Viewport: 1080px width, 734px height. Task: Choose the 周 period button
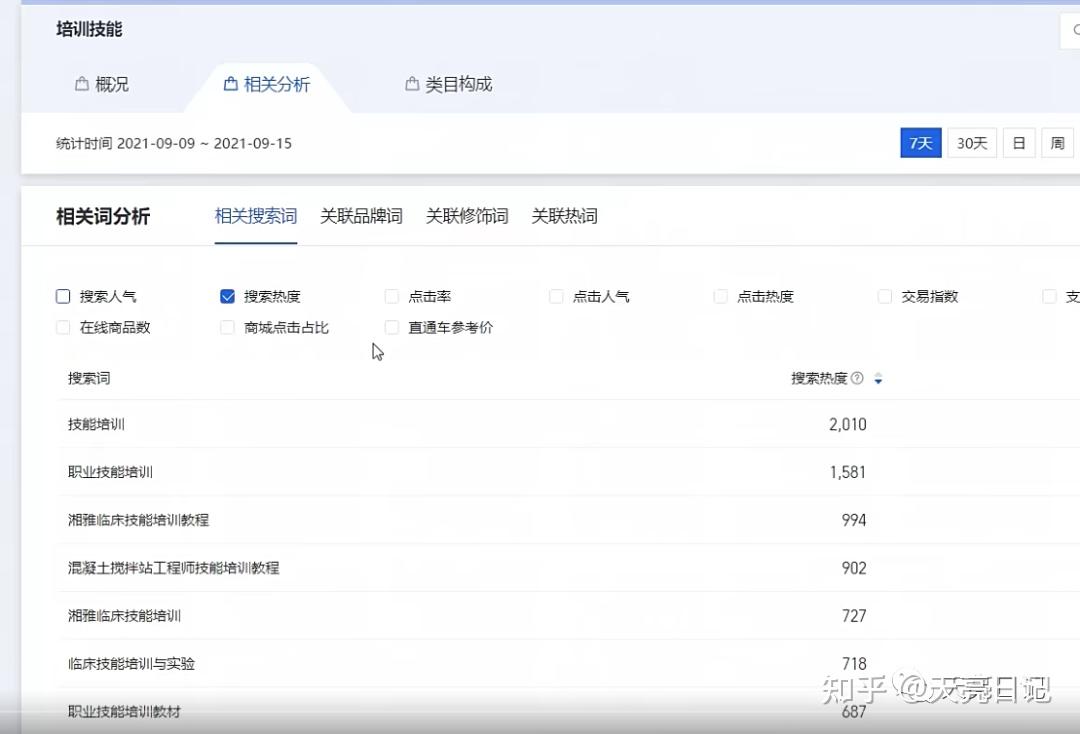[1057, 143]
